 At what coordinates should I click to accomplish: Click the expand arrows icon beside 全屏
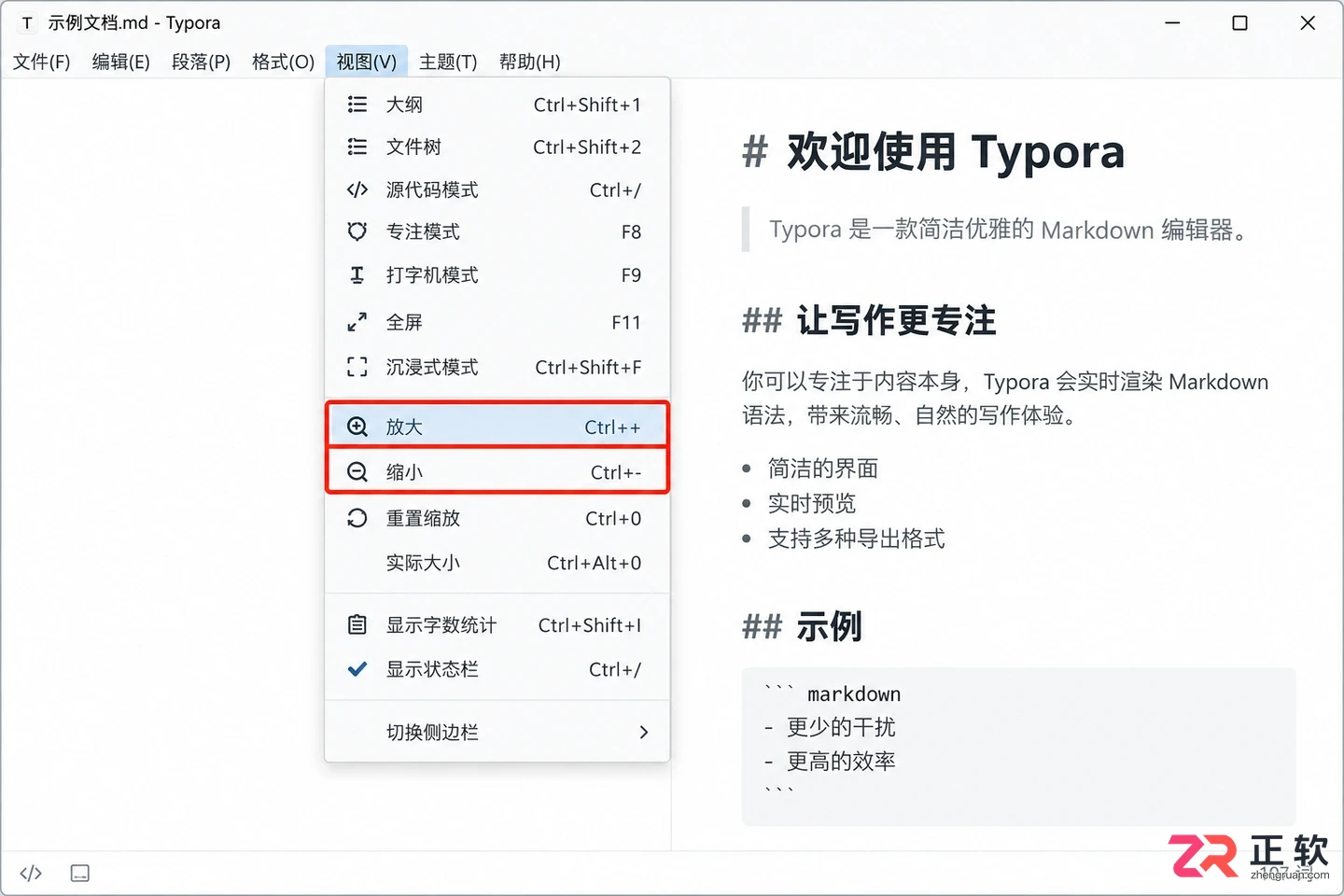click(357, 322)
